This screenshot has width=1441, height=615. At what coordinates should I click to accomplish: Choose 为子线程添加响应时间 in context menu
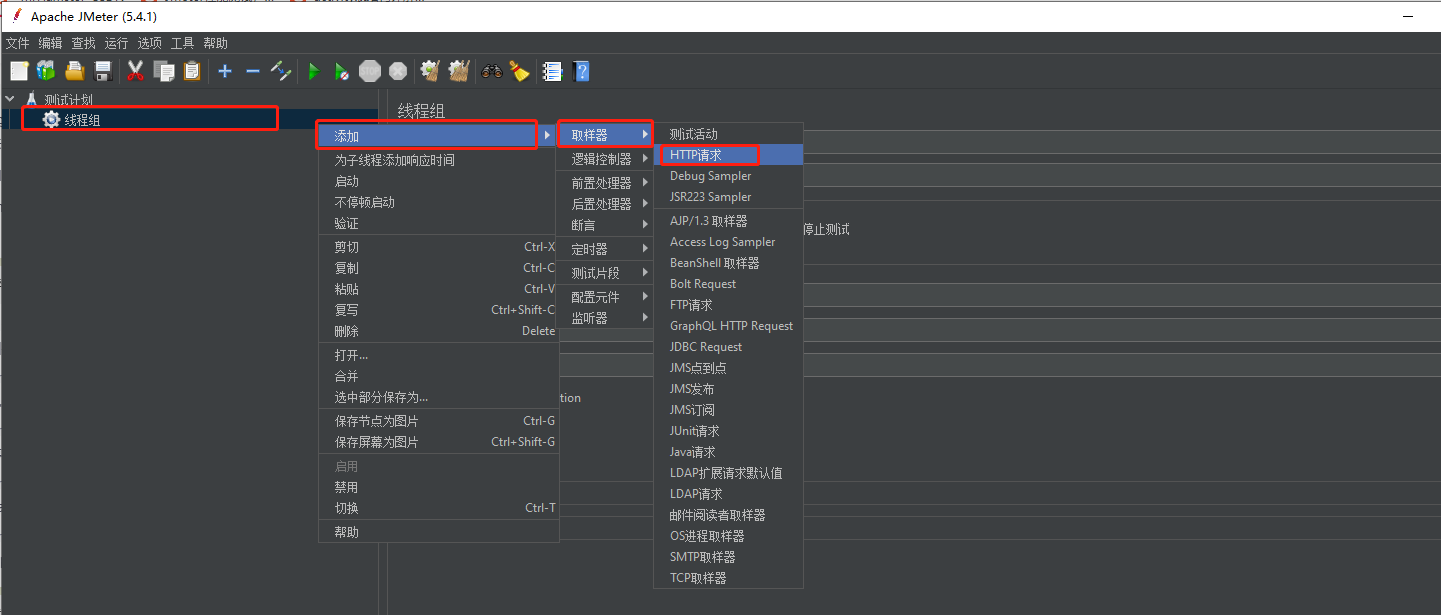438,160
